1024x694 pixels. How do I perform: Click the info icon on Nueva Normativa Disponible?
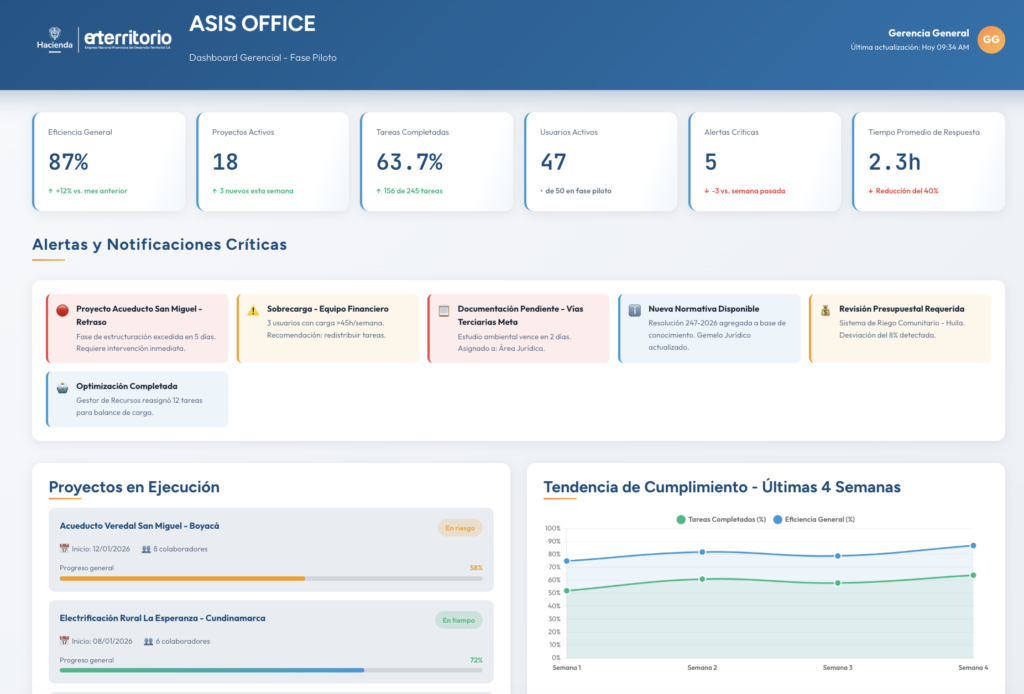634,310
